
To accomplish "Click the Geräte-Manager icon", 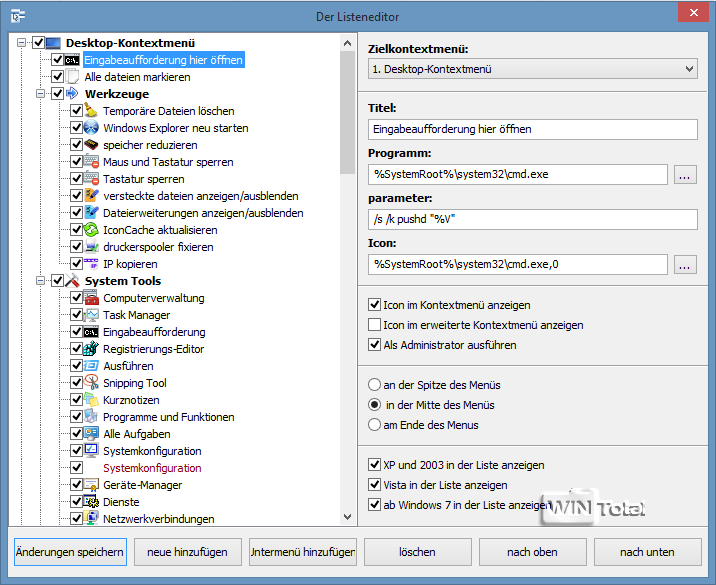I will coord(91,485).
